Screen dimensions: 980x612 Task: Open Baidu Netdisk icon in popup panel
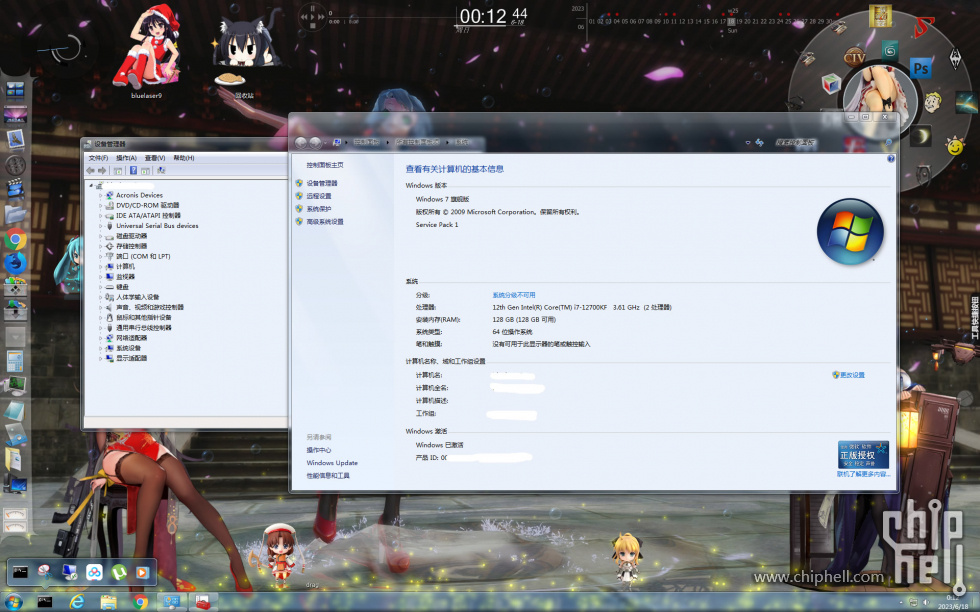point(94,572)
